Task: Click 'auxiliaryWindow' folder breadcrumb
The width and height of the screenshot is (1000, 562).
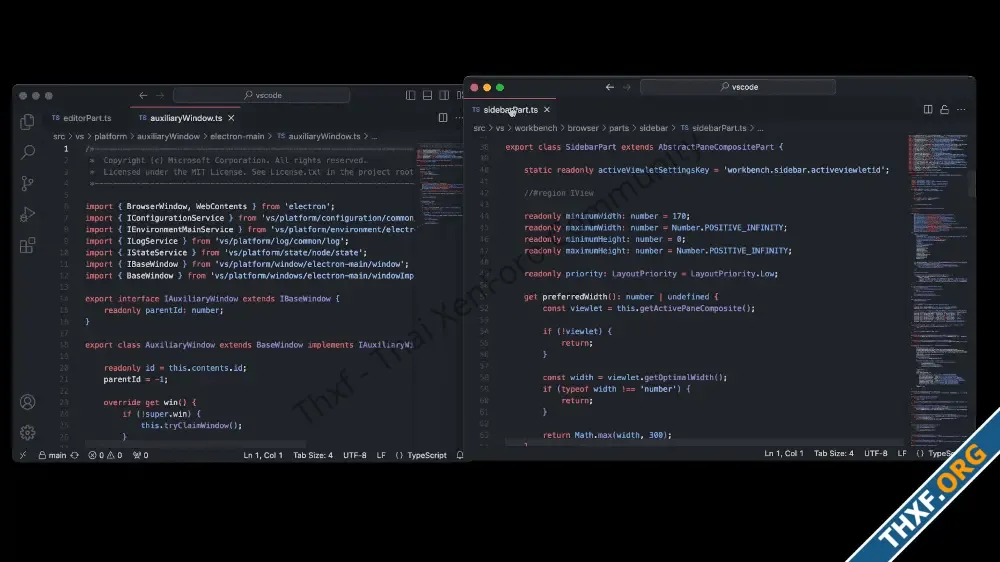Action: click(168, 136)
